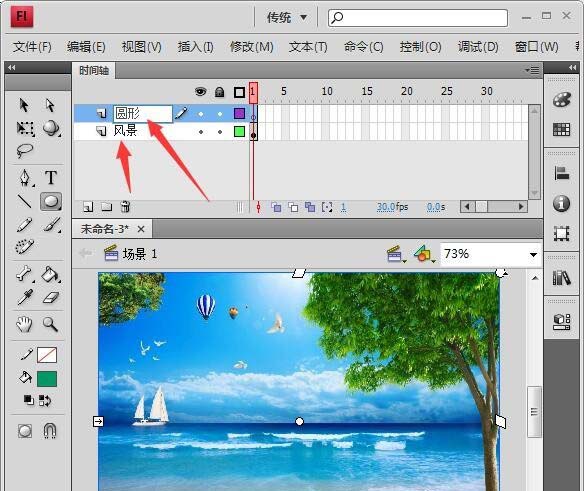The height and width of the screenshot is (491, 584).
Task: Open the timeline panel options menu
Action: [533, 70]
